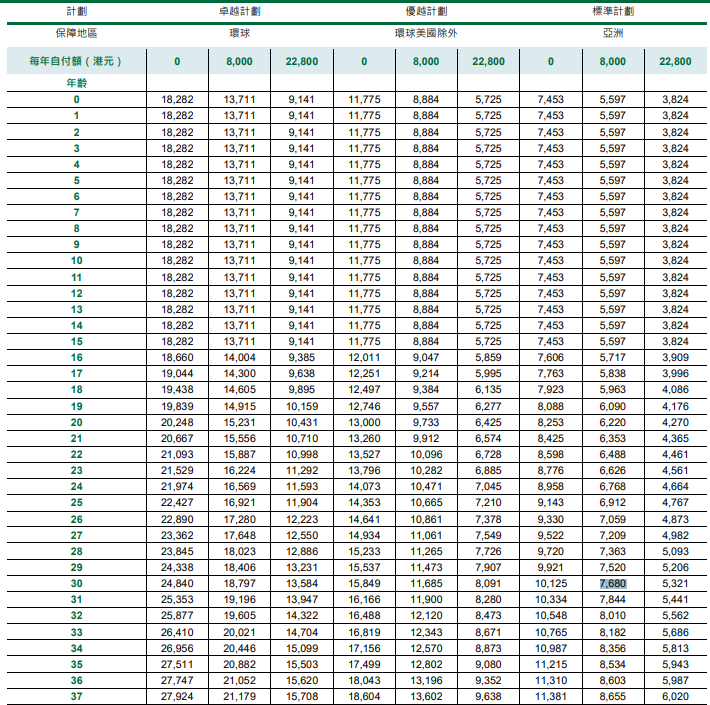Click value 27,747 in age 36 row

pyautogui.click(x=177, y=680)
